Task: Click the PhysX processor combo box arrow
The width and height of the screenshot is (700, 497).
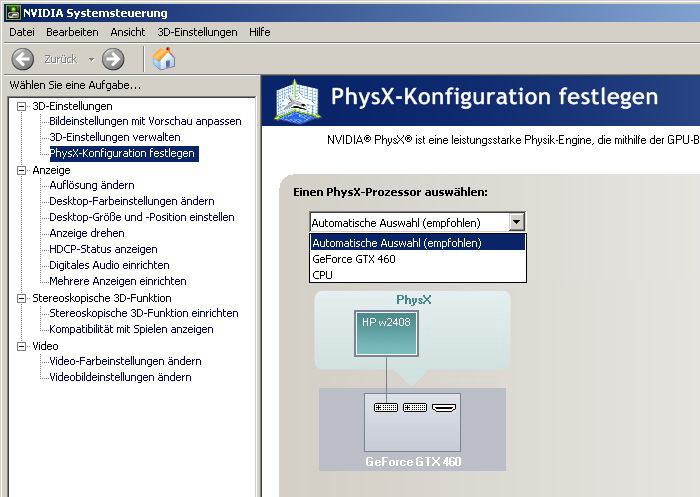Action: coord(517,221)
